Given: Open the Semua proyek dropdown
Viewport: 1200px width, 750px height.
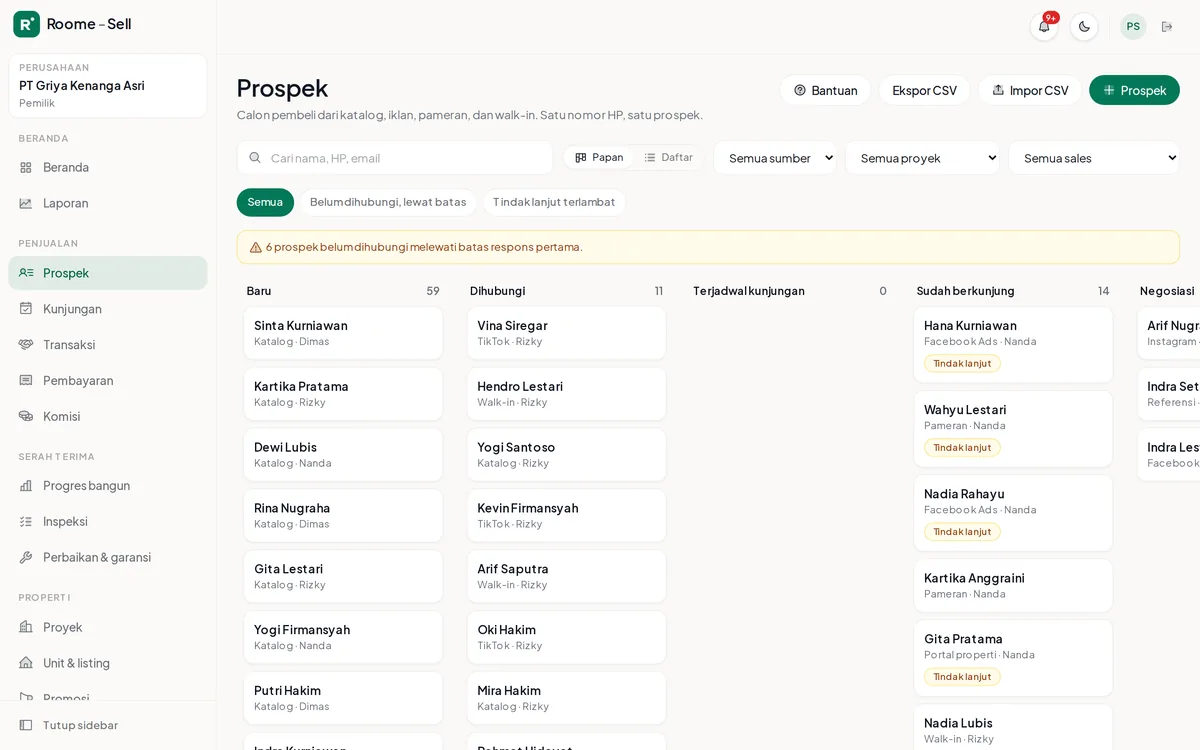Looking at the screenshot, I should click(922, 158).
